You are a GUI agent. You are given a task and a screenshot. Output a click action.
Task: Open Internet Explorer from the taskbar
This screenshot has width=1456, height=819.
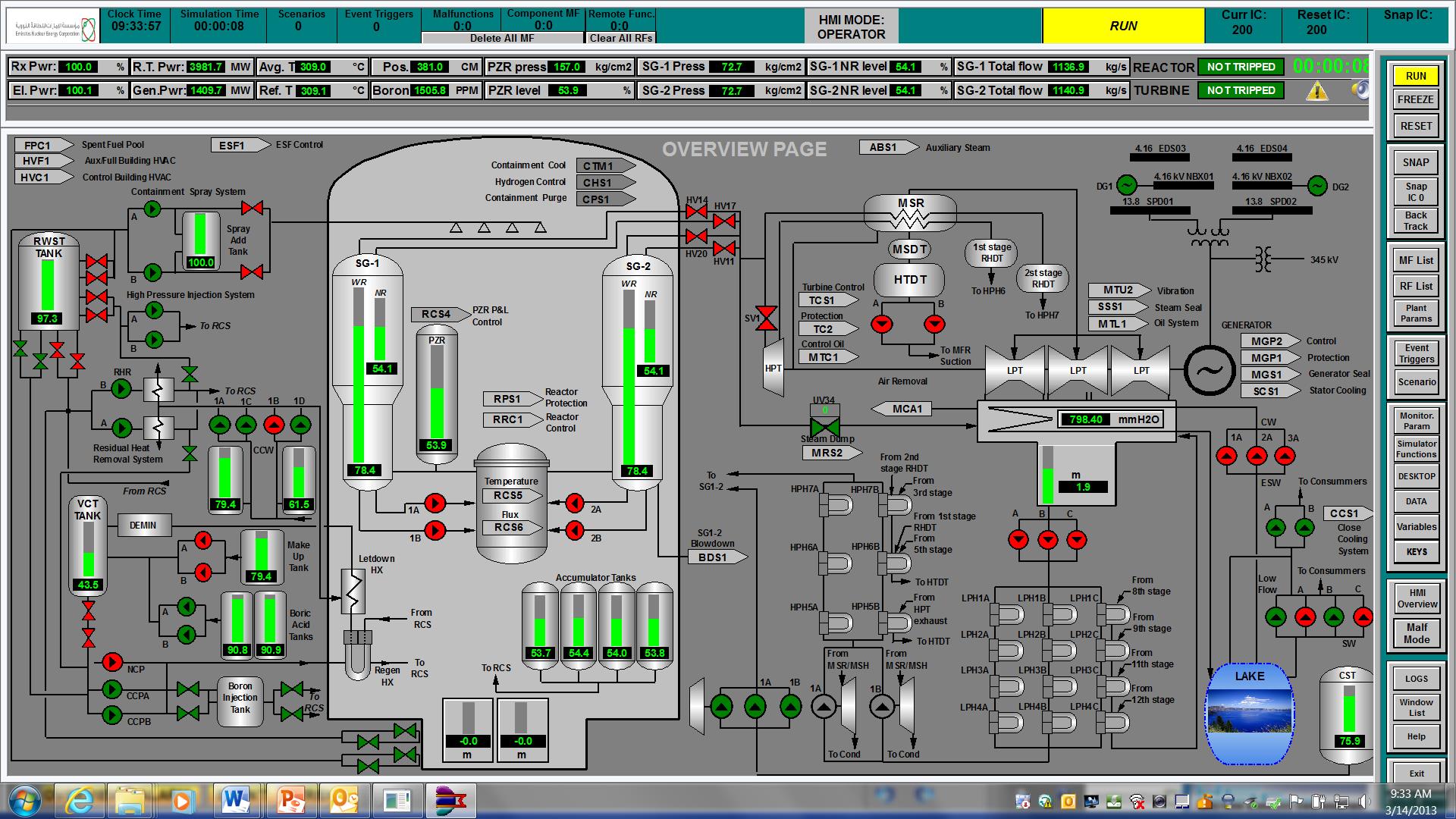80,801
